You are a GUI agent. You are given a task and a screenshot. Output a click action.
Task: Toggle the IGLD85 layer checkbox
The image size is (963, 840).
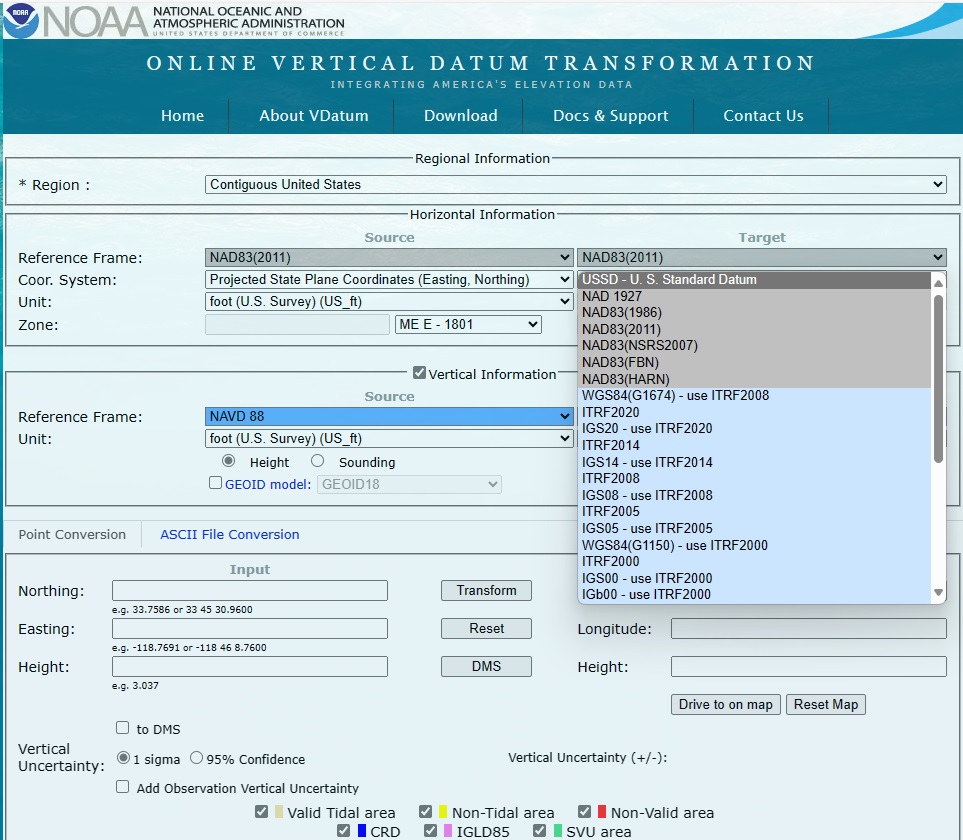(x=431, y=831)
